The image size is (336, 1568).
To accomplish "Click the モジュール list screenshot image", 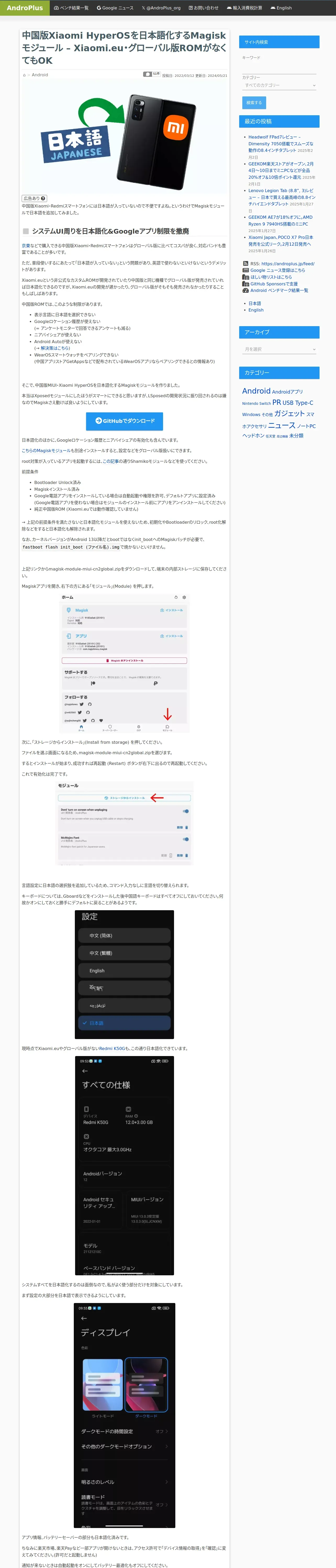I will tap(124, 823).
